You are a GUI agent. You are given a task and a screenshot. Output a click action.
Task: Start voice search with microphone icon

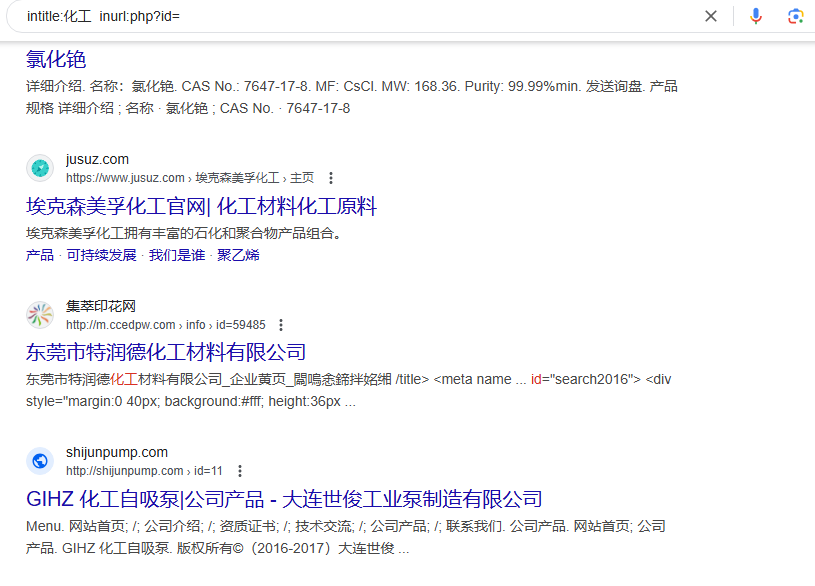756,16
